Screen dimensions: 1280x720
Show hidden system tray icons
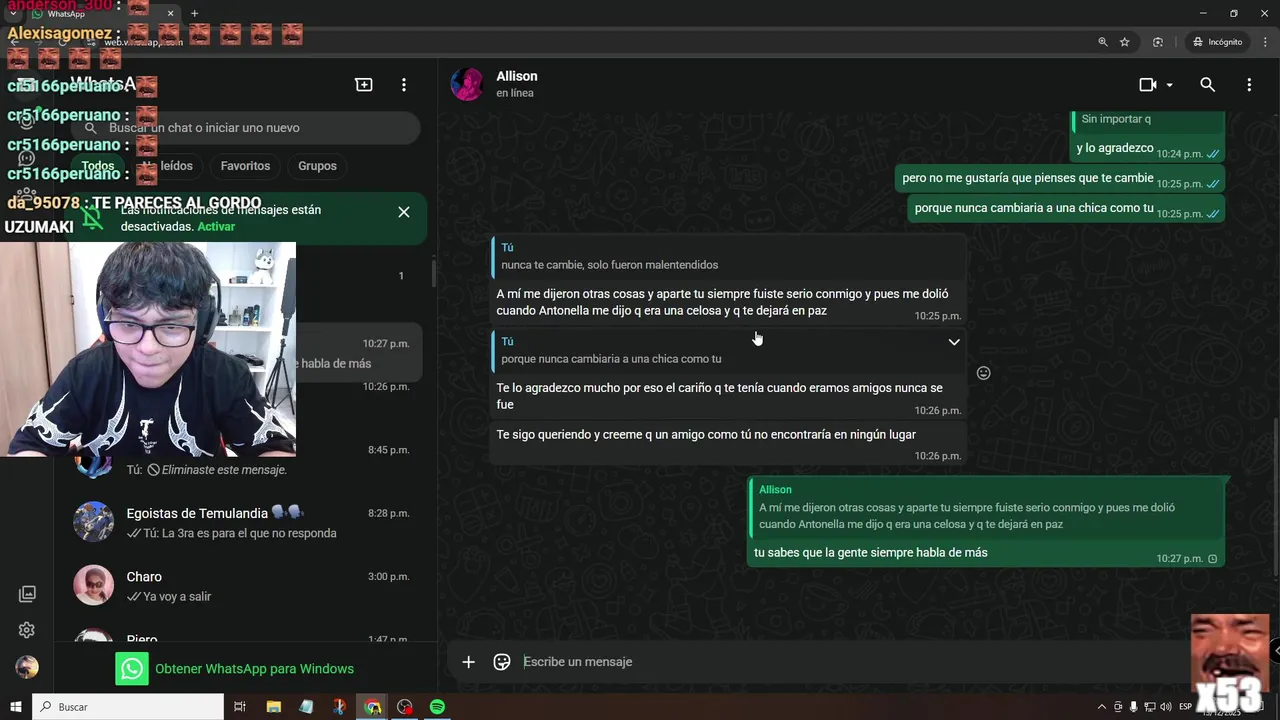[x=1102, y=707]
